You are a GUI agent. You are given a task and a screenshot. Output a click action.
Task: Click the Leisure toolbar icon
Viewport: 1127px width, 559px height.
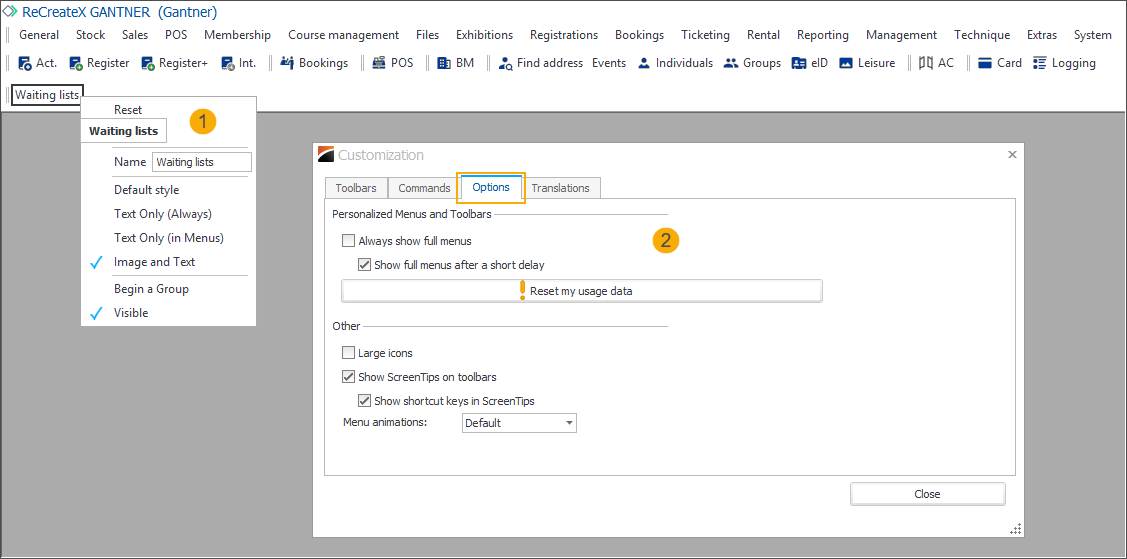pos(846,63)
